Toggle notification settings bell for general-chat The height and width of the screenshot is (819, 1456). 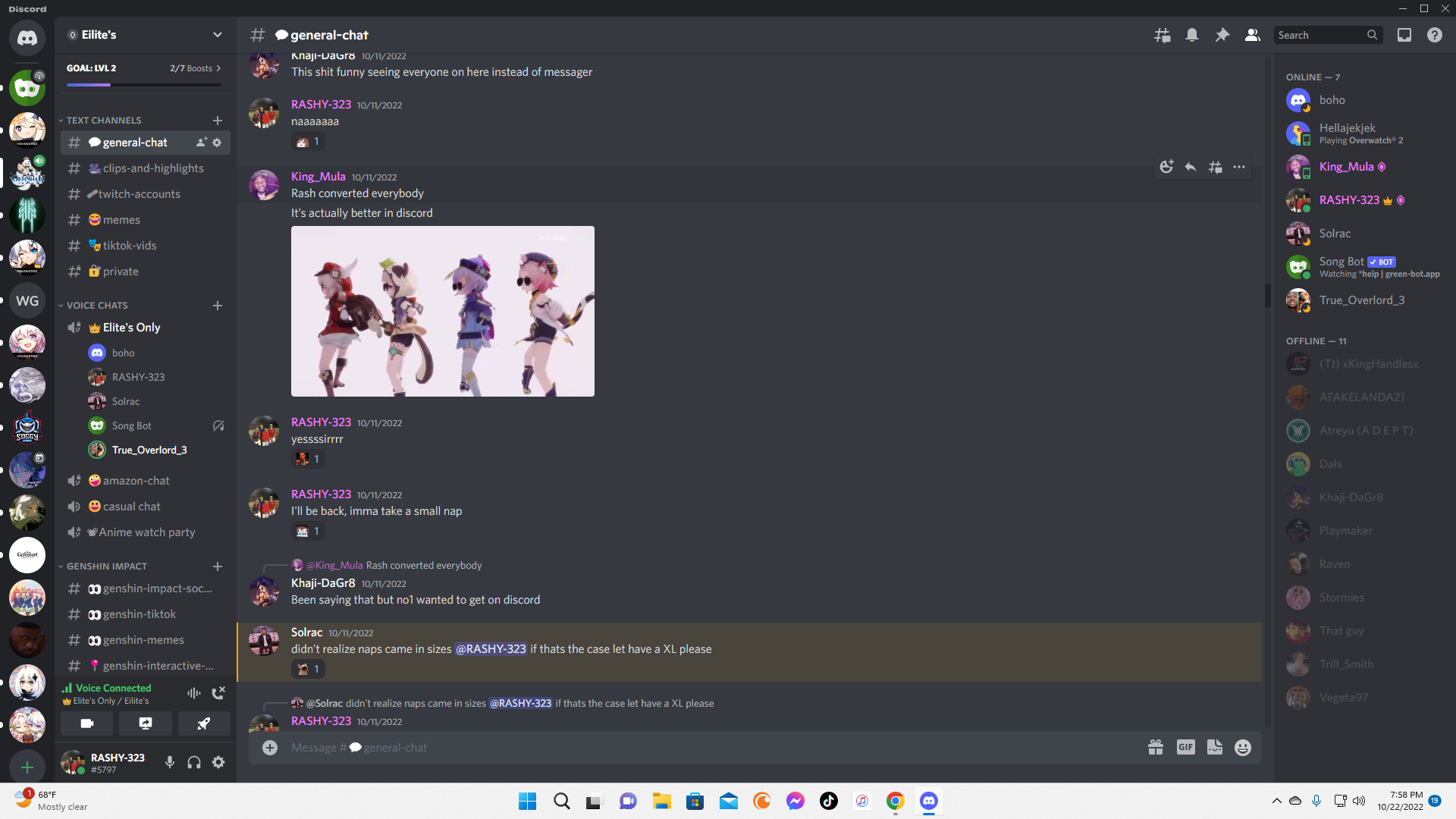tap(1191, 35)
